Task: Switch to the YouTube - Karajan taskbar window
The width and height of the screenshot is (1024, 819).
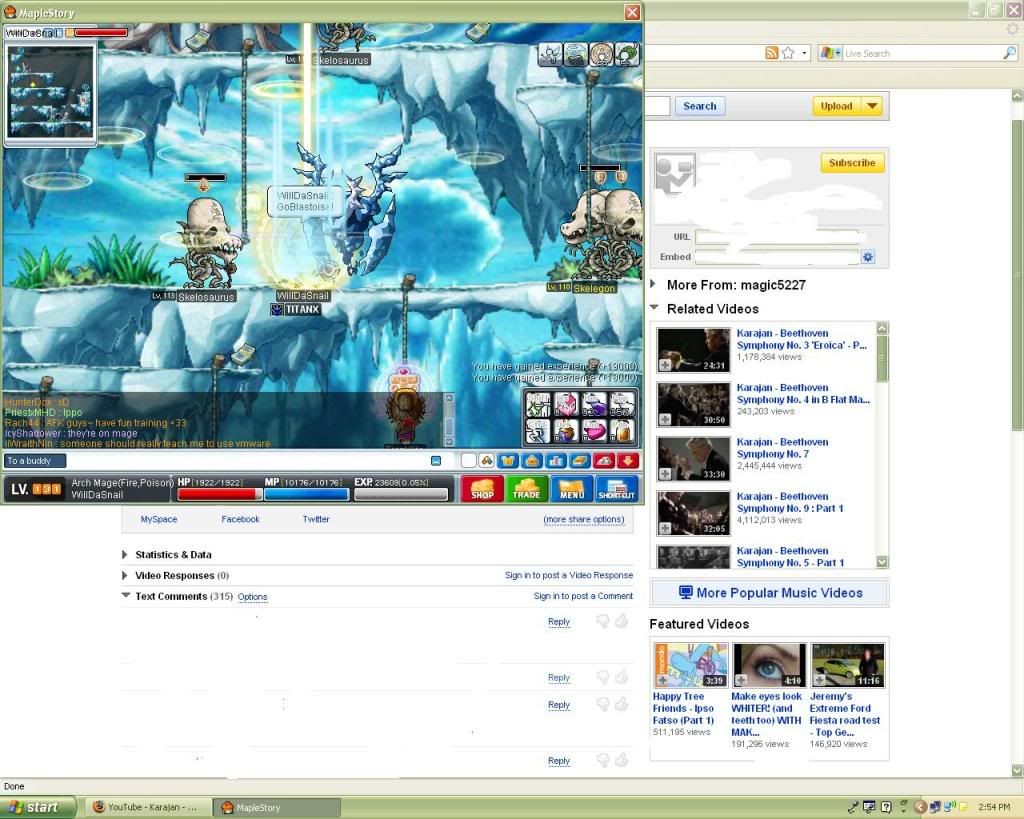Action: [x=149, y=807]
